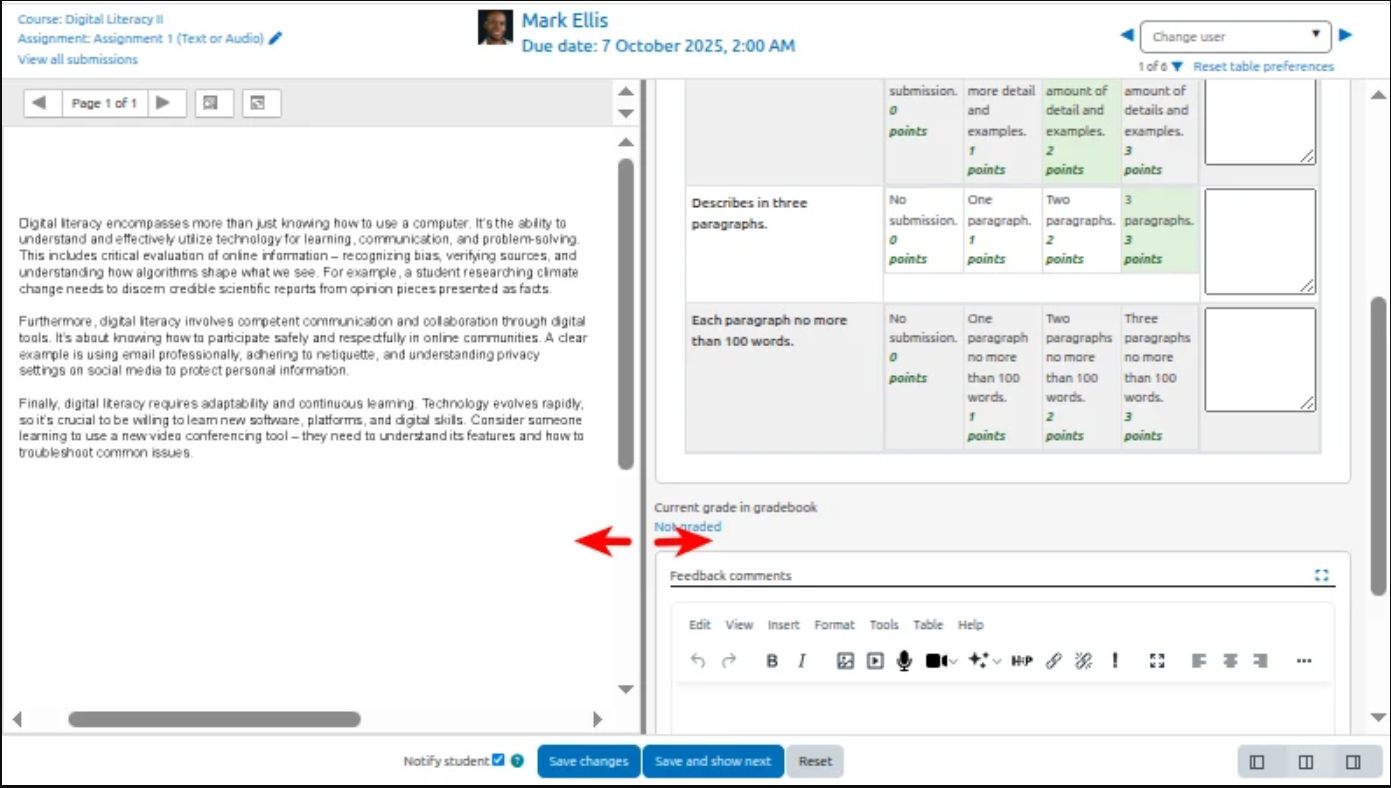Image resolution: width=1391 pixels, height=788 pixels.
Task: Click the Save and show next button
Action: point(712,761)
